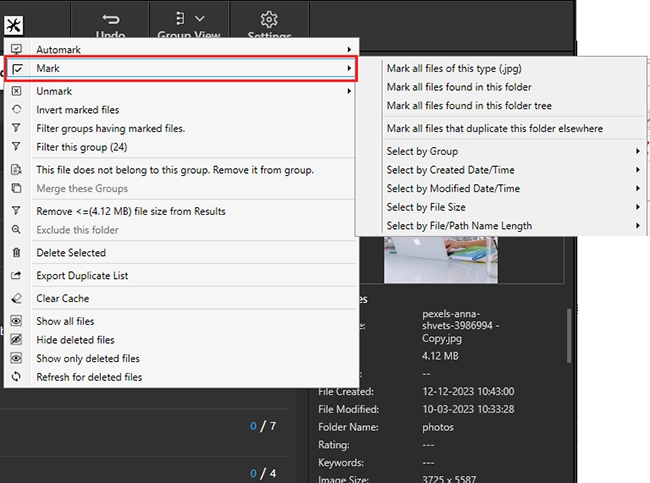Choose Automark from the context menu

point(181,49)
